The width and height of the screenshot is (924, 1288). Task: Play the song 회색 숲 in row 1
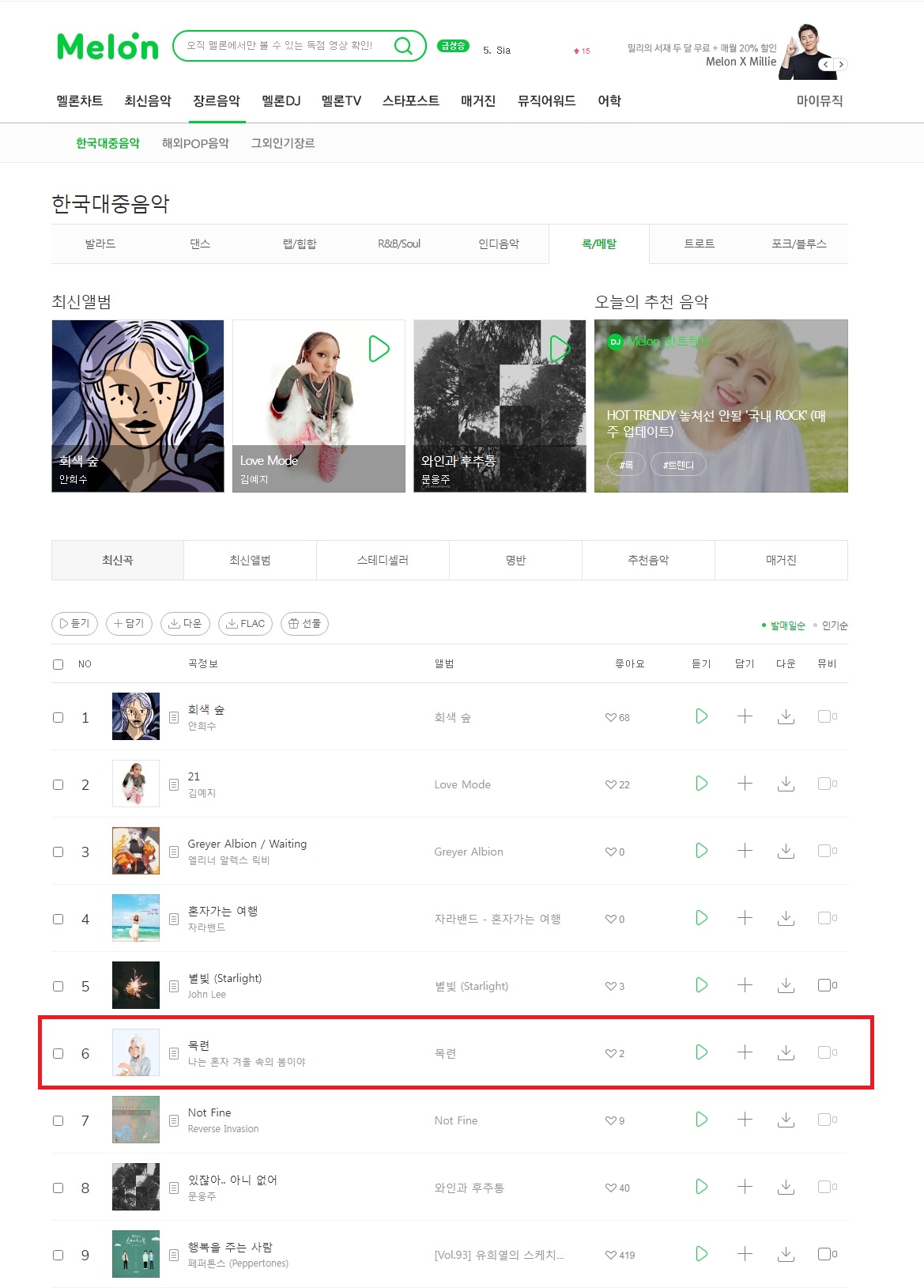point(701,716)
